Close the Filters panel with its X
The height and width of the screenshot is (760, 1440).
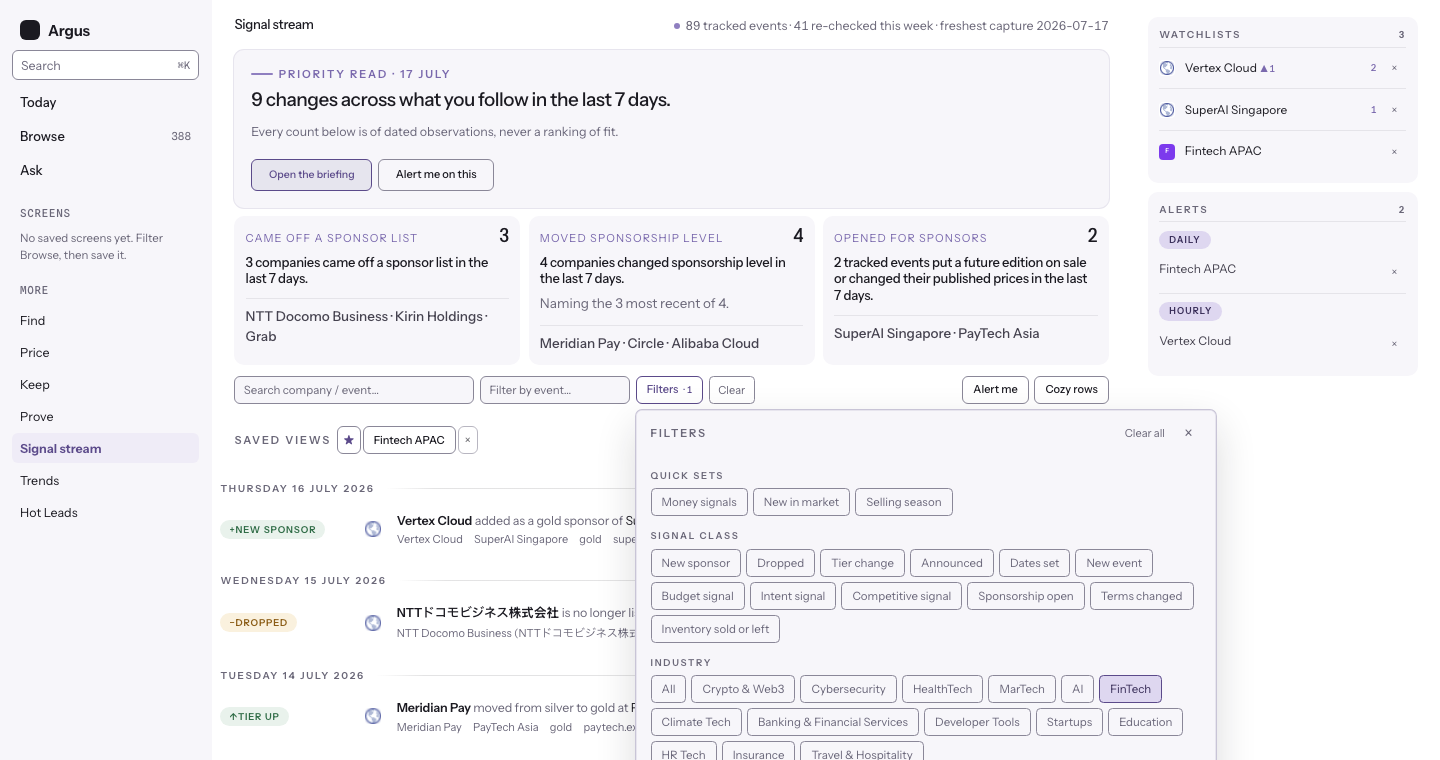1188,433
